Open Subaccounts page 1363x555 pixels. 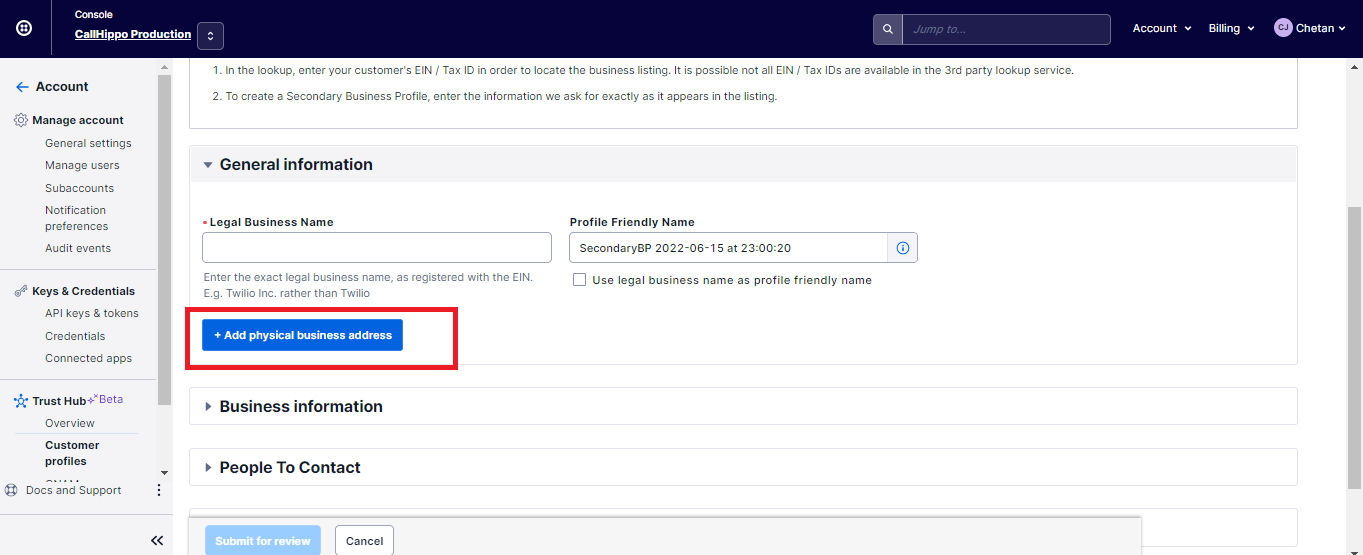(x=79, y=188)
